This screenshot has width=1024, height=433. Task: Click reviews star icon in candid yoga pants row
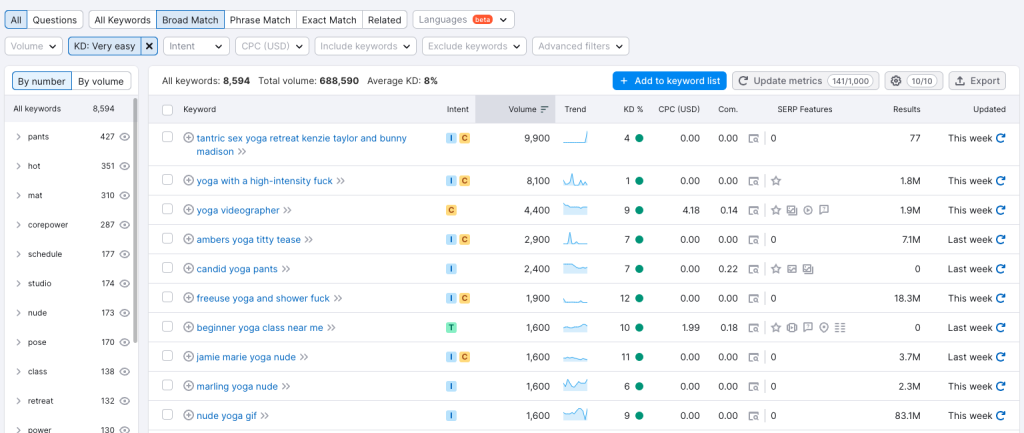tap(776, 269)
